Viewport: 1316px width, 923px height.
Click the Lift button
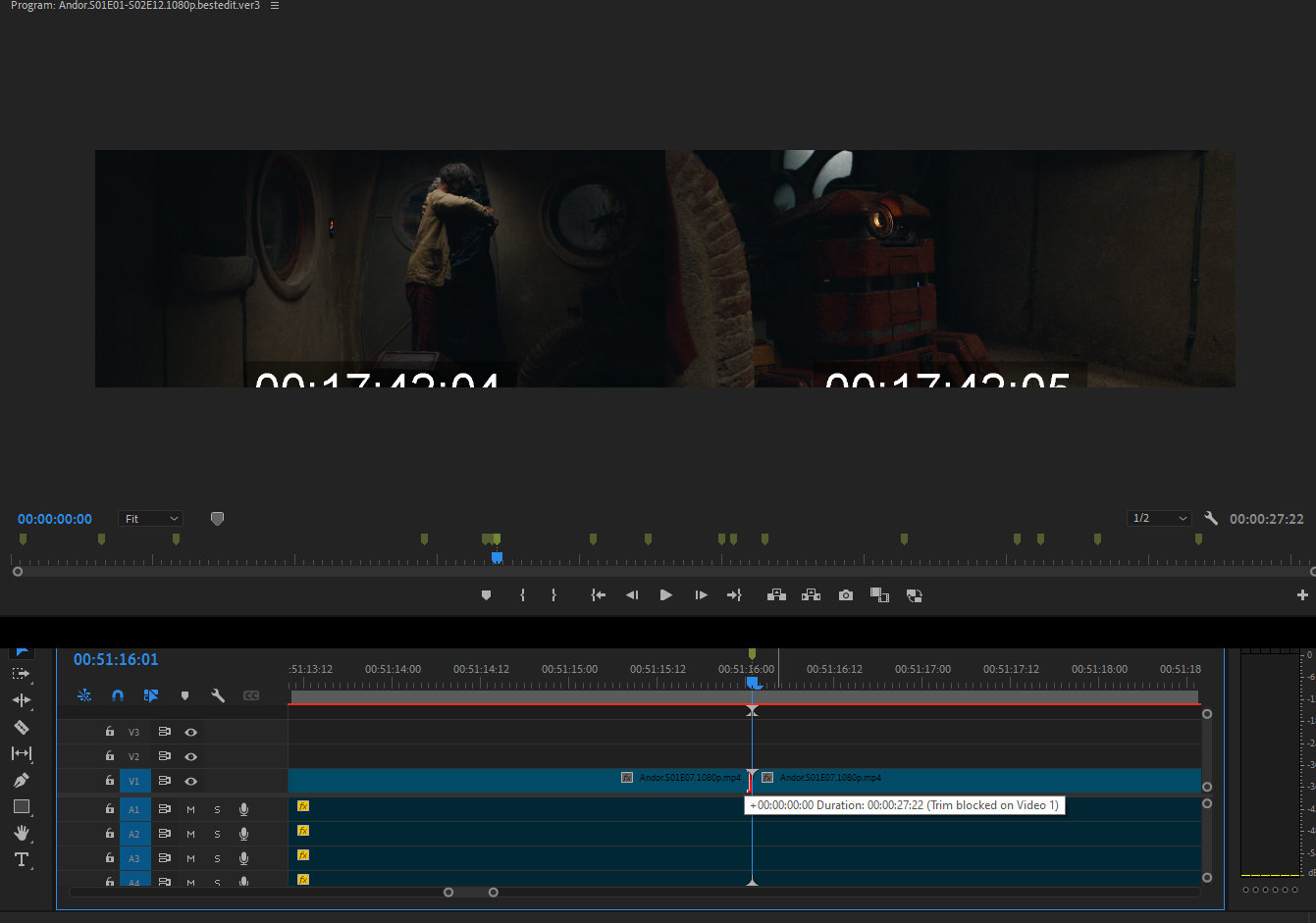(776, 595)
